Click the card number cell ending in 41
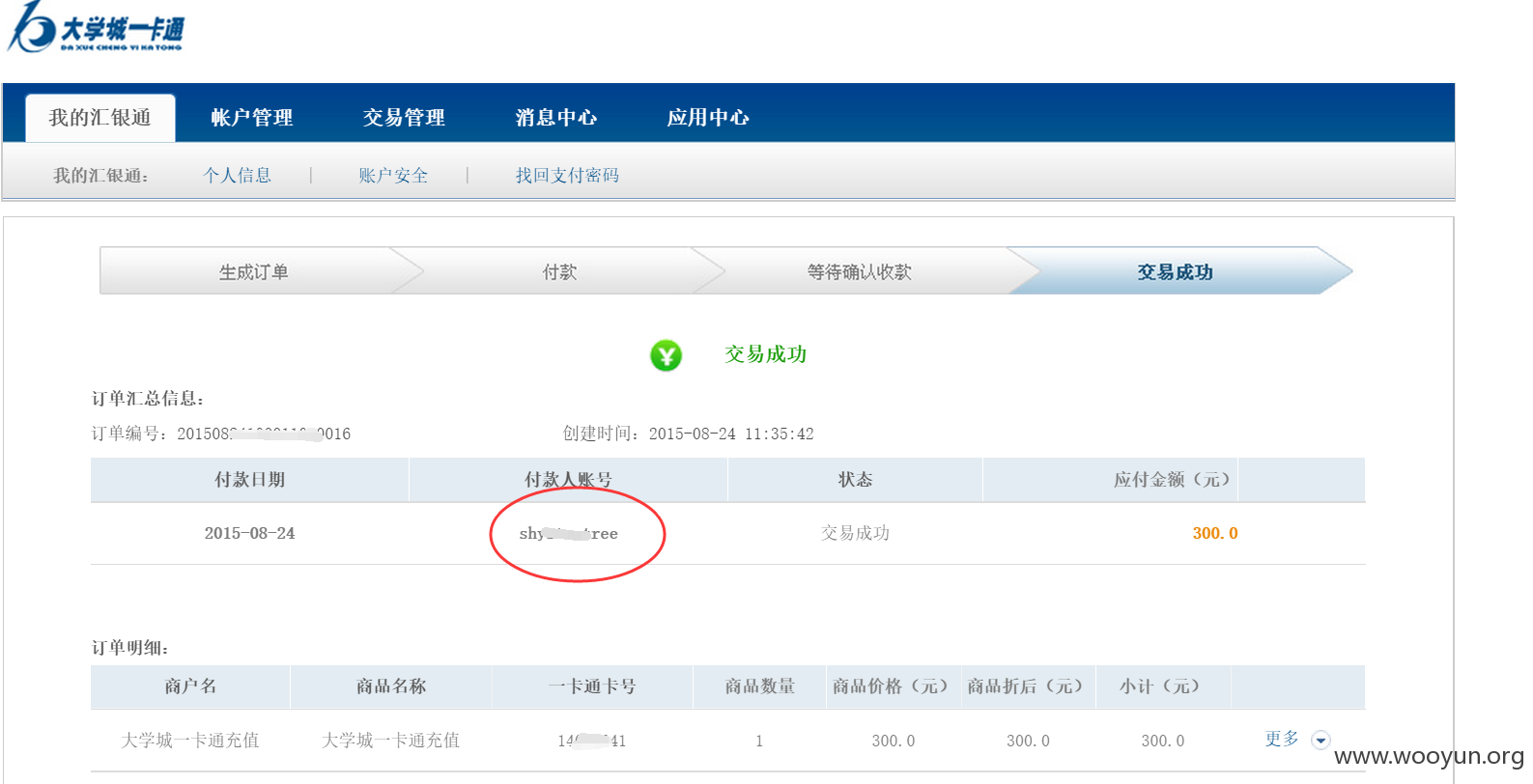This screenshot has height=784, width=1533. pos(592,742)
